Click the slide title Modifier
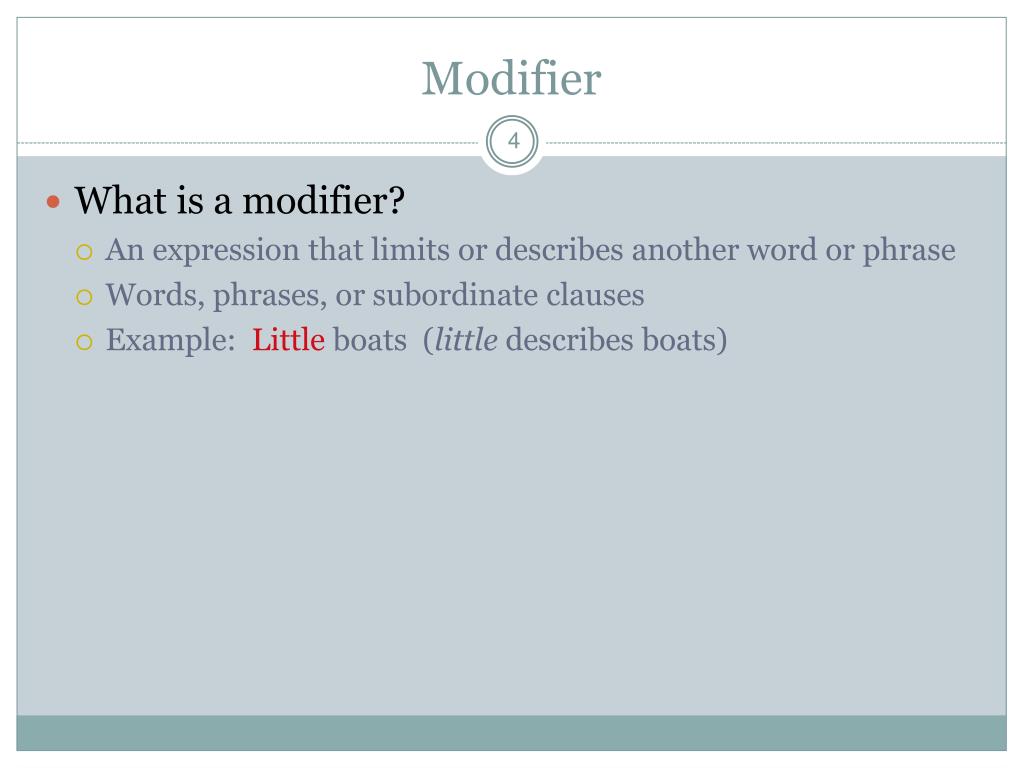 coord(511,78)
